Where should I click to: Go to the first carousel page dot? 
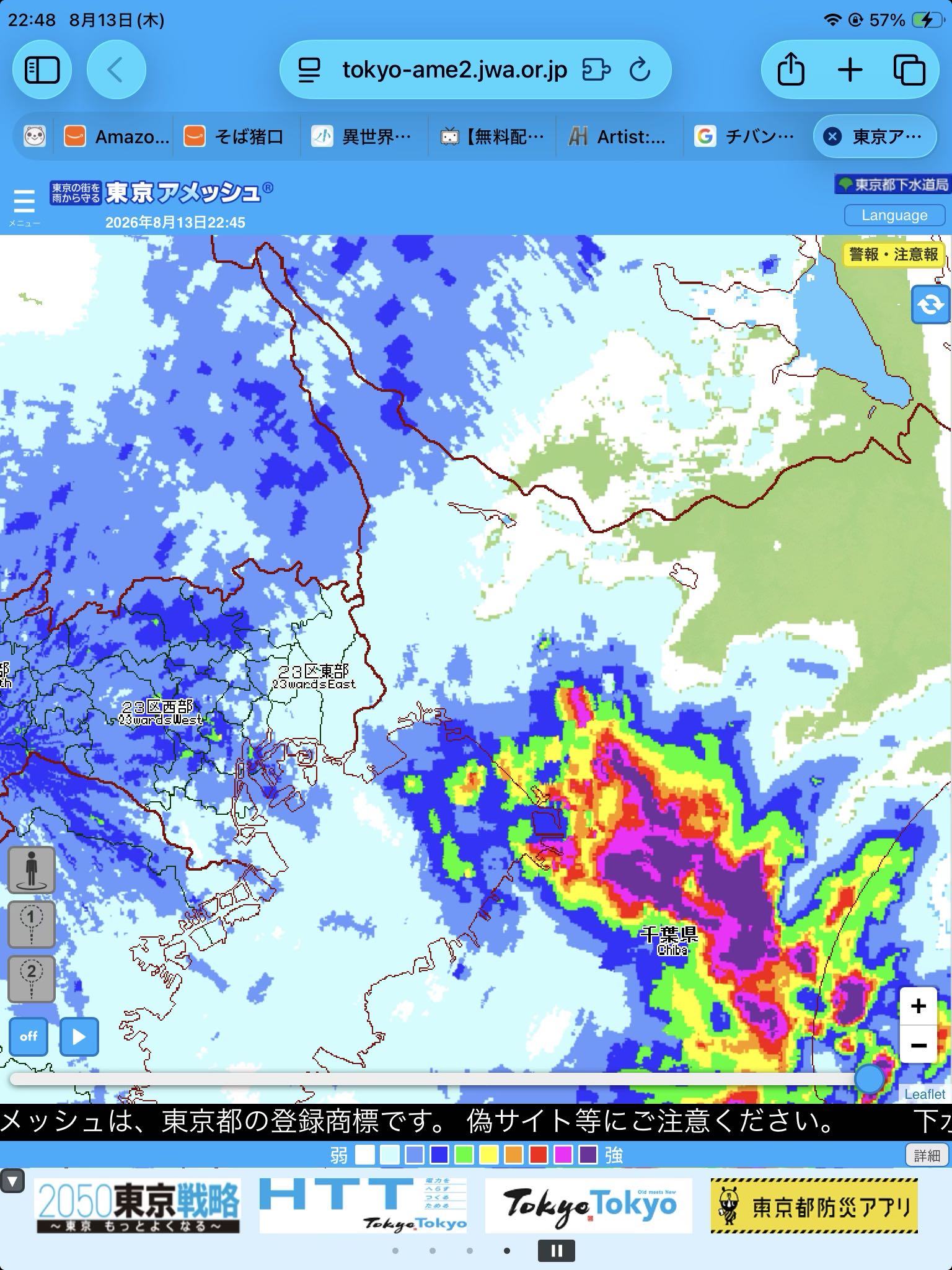(x=395, y=1251)
